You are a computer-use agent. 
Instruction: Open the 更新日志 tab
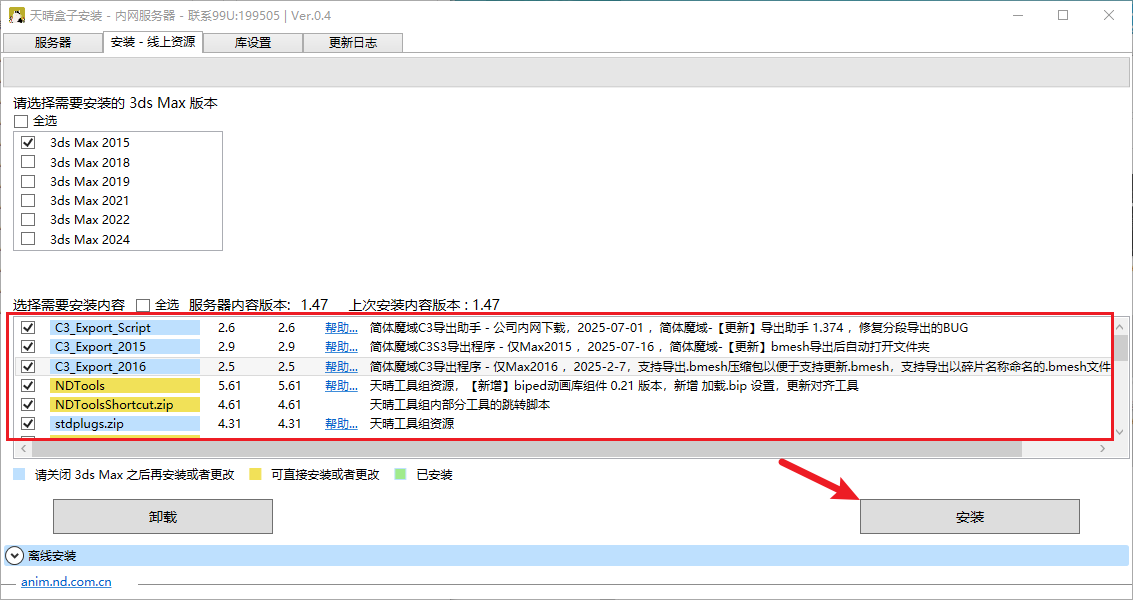(x=352, y=42)
